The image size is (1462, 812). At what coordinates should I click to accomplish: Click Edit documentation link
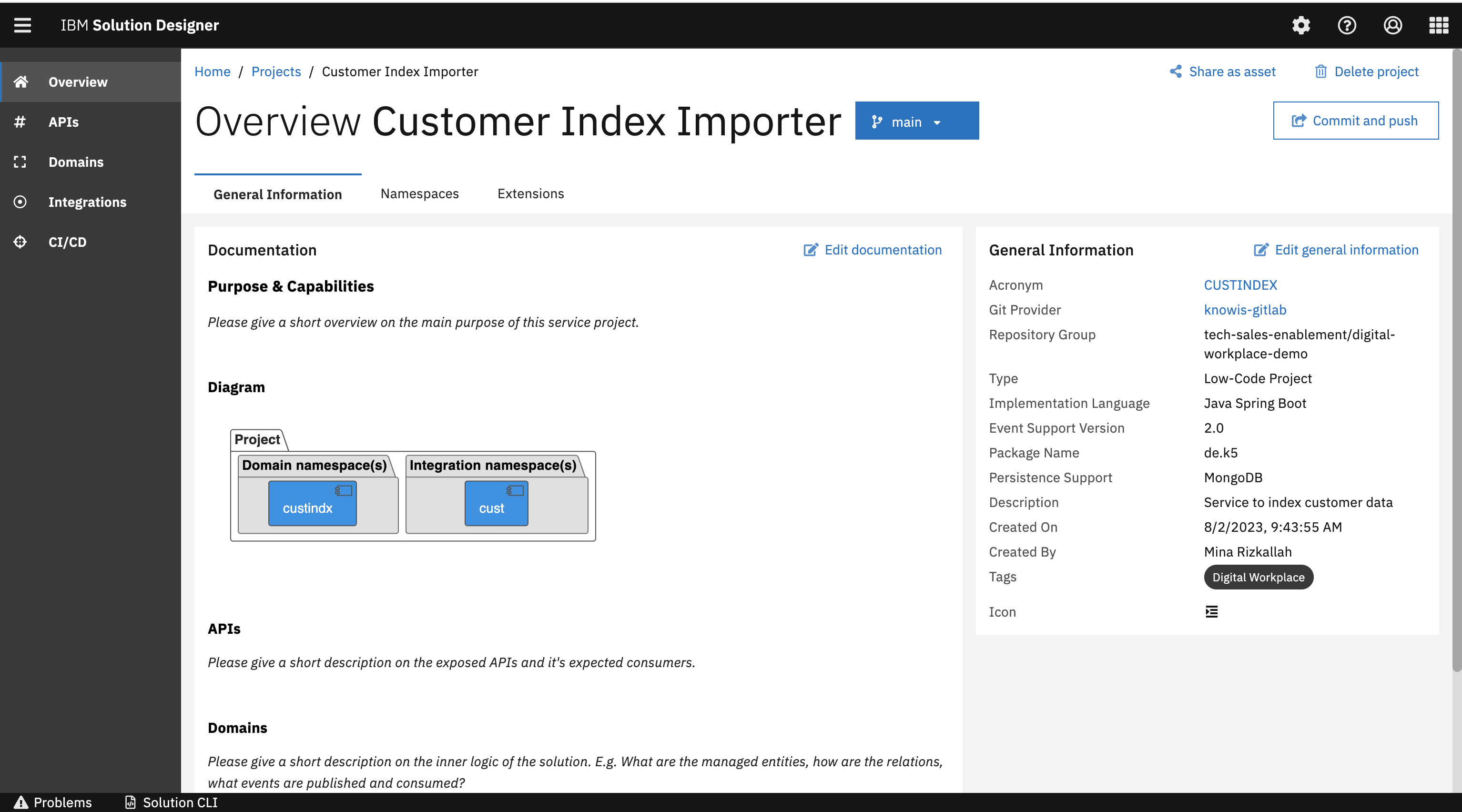pos(873,250)
